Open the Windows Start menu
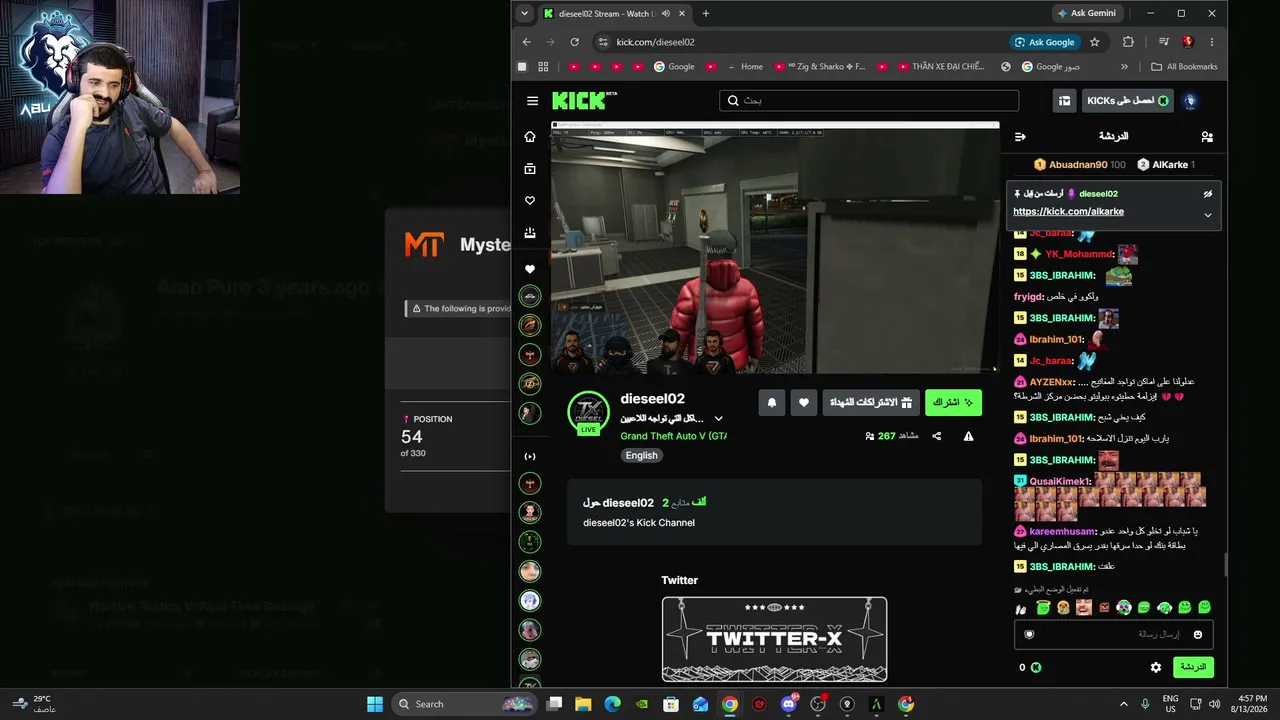The width and height of the screenshot is (1280, 720). 375,704
